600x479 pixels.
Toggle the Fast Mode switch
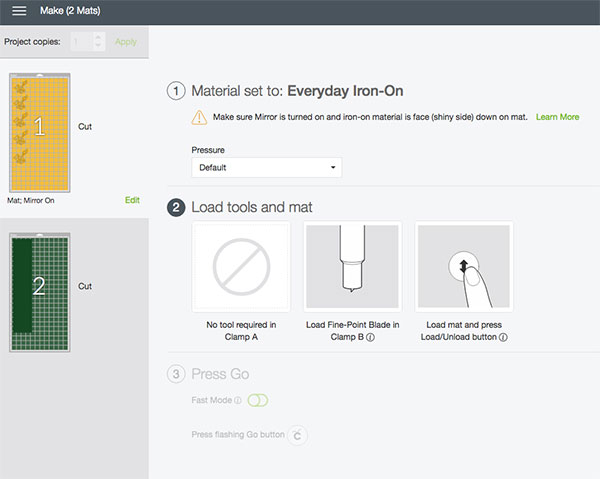pyautogui.click(x=258, y=401)
